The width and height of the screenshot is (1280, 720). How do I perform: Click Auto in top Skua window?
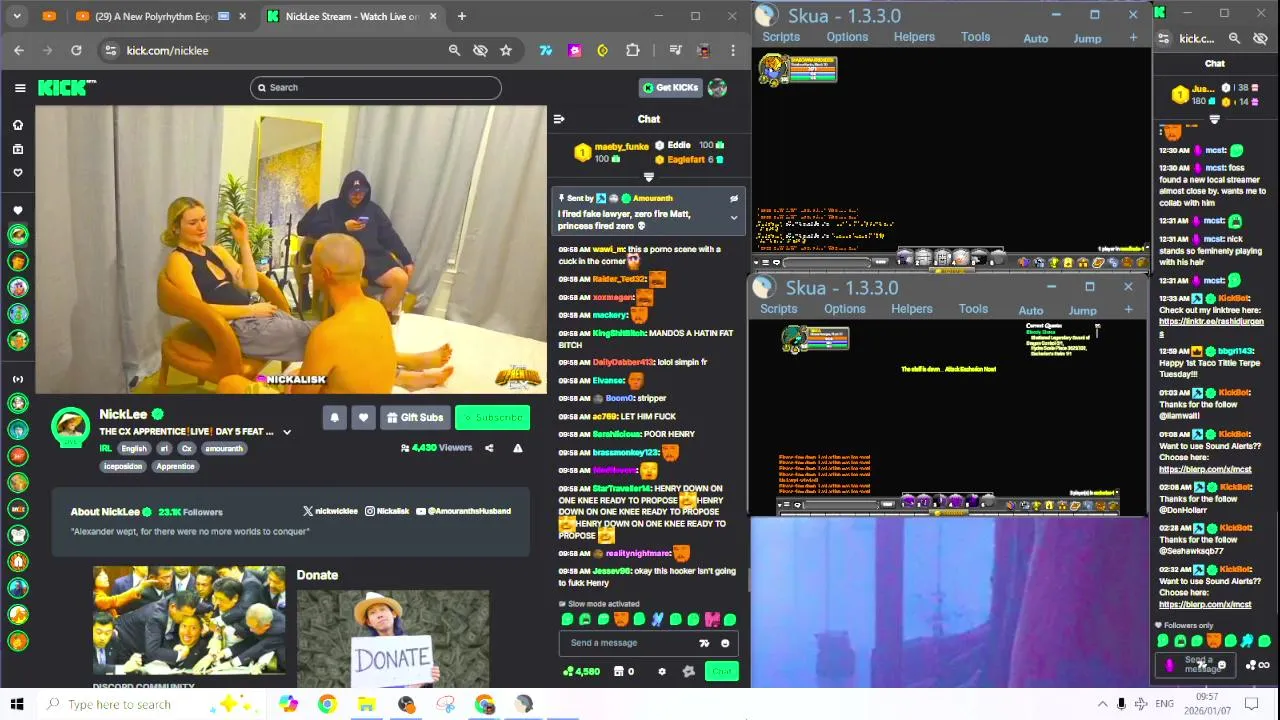tap(1036, 39)
